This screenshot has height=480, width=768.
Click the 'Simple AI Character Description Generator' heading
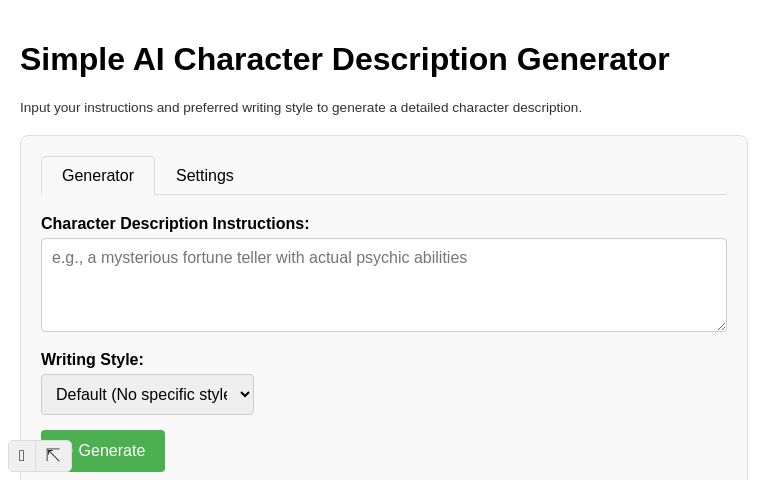(x=344, y=59)
